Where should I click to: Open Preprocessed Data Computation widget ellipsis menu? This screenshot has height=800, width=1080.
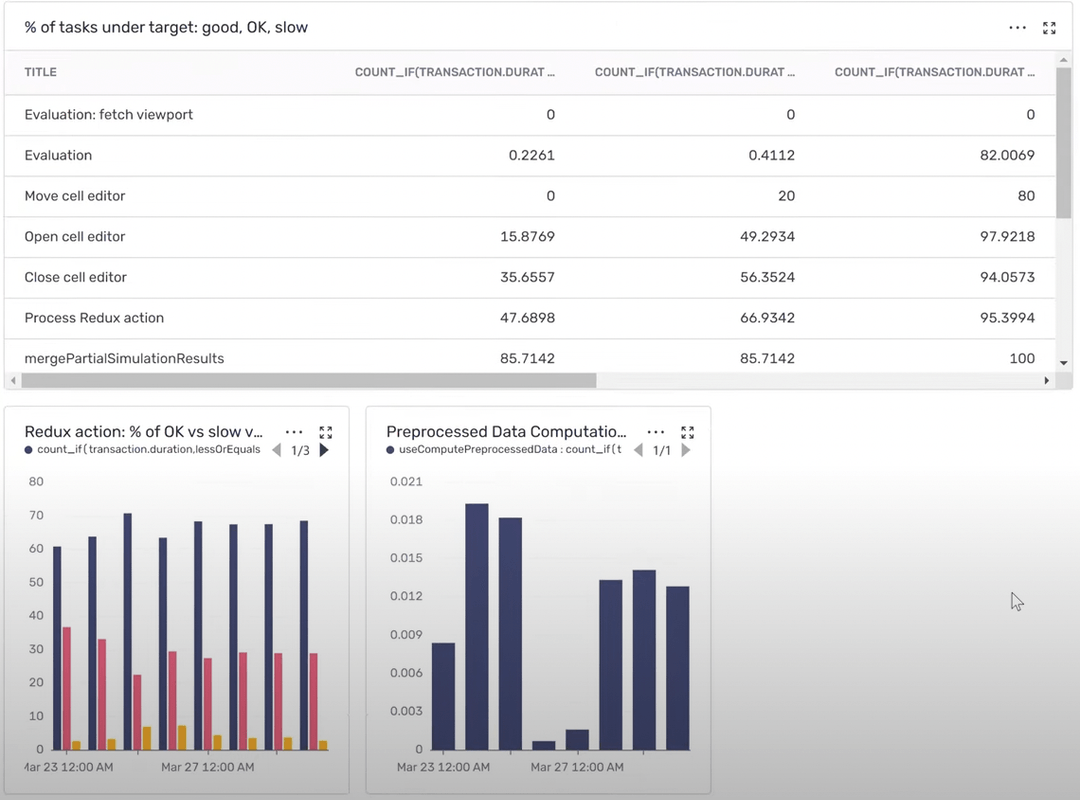coord(656,432)
